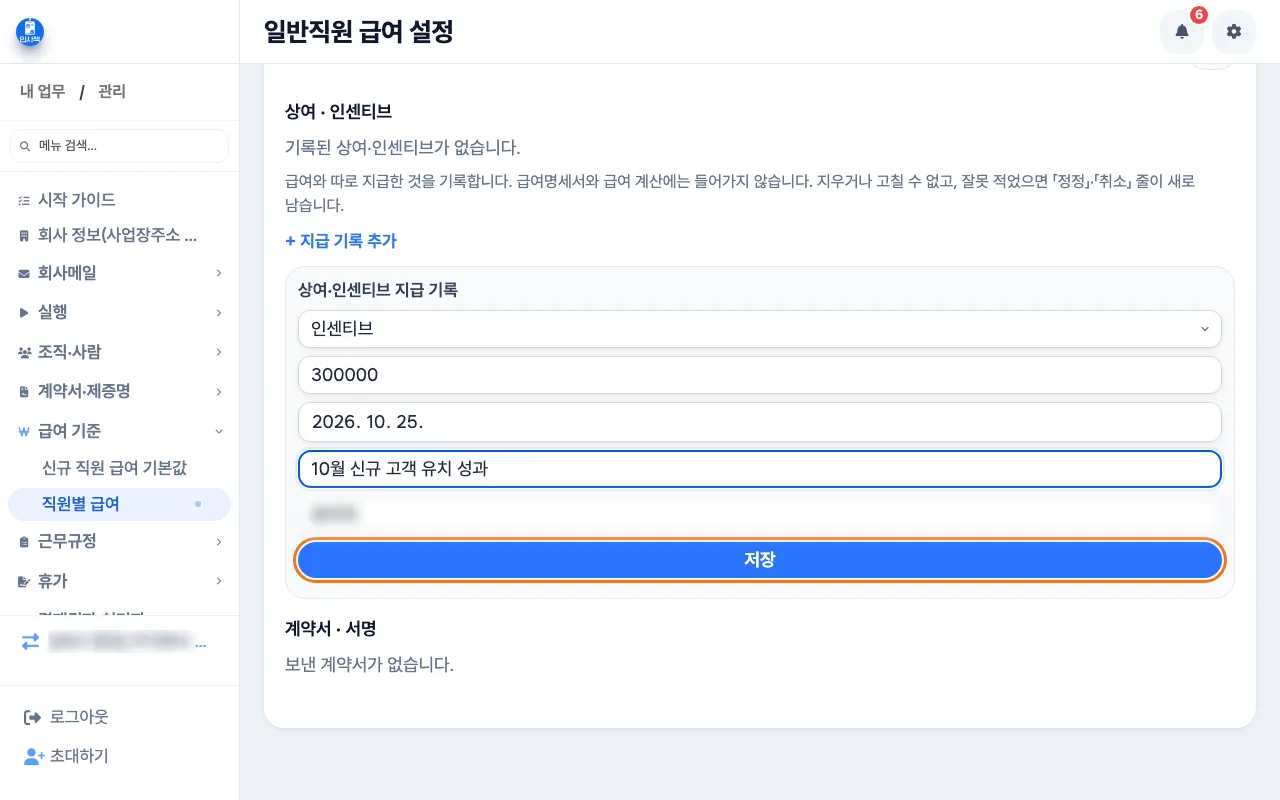Click the date field 2026. 10. 25.
Viewport: 1280px width, 800px height.
coord(760,422)
